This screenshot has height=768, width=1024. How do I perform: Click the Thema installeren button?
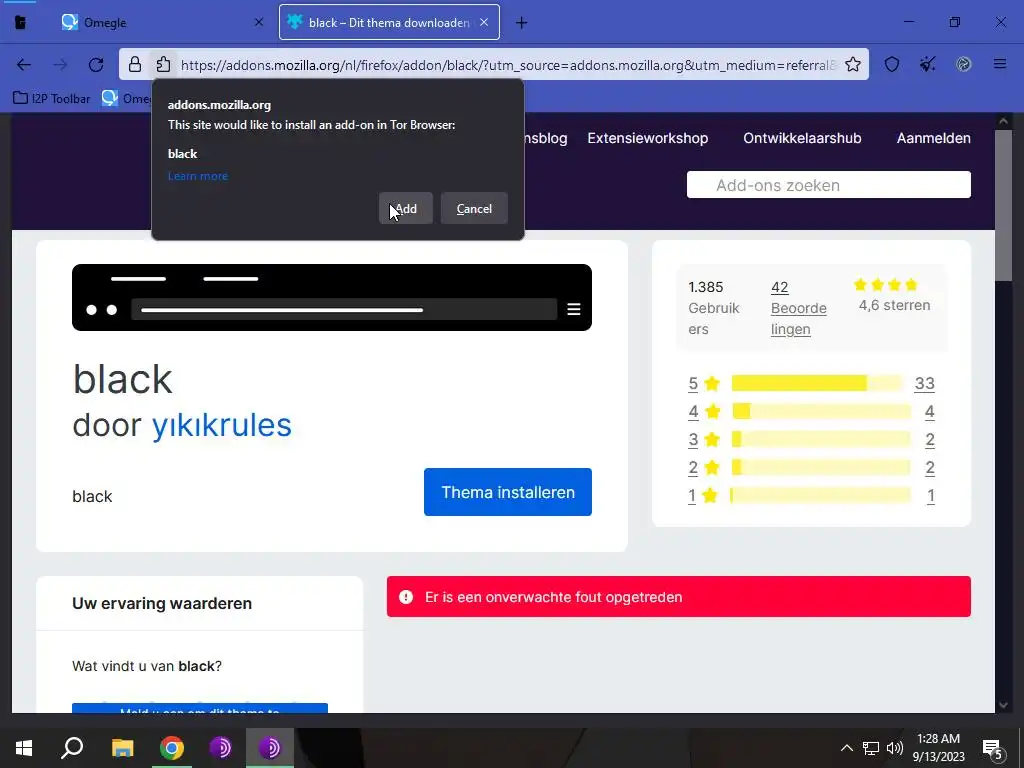pos(507,492)
